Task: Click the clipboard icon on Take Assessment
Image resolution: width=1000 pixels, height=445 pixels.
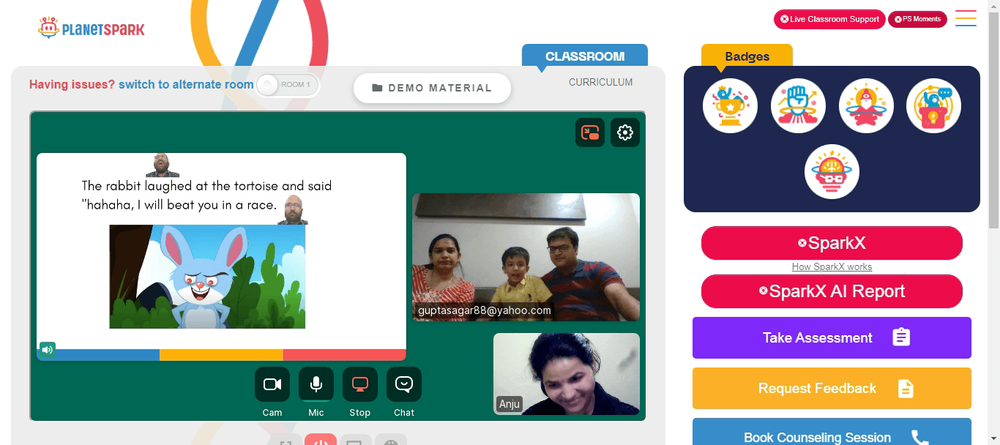Action: coord(901,337)
